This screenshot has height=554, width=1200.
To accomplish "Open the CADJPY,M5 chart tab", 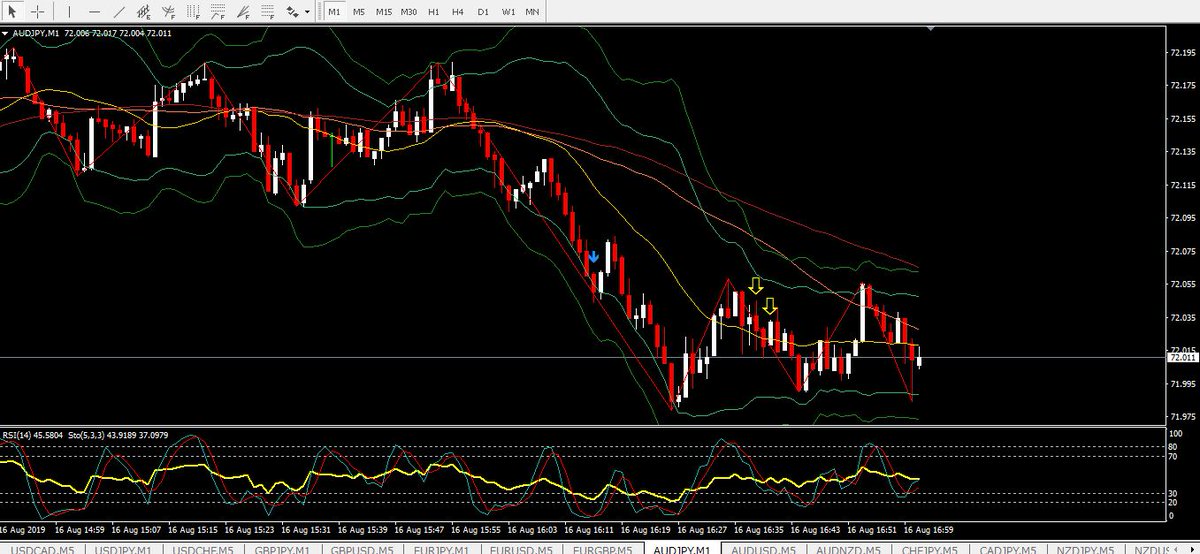I will point(1010,547).
